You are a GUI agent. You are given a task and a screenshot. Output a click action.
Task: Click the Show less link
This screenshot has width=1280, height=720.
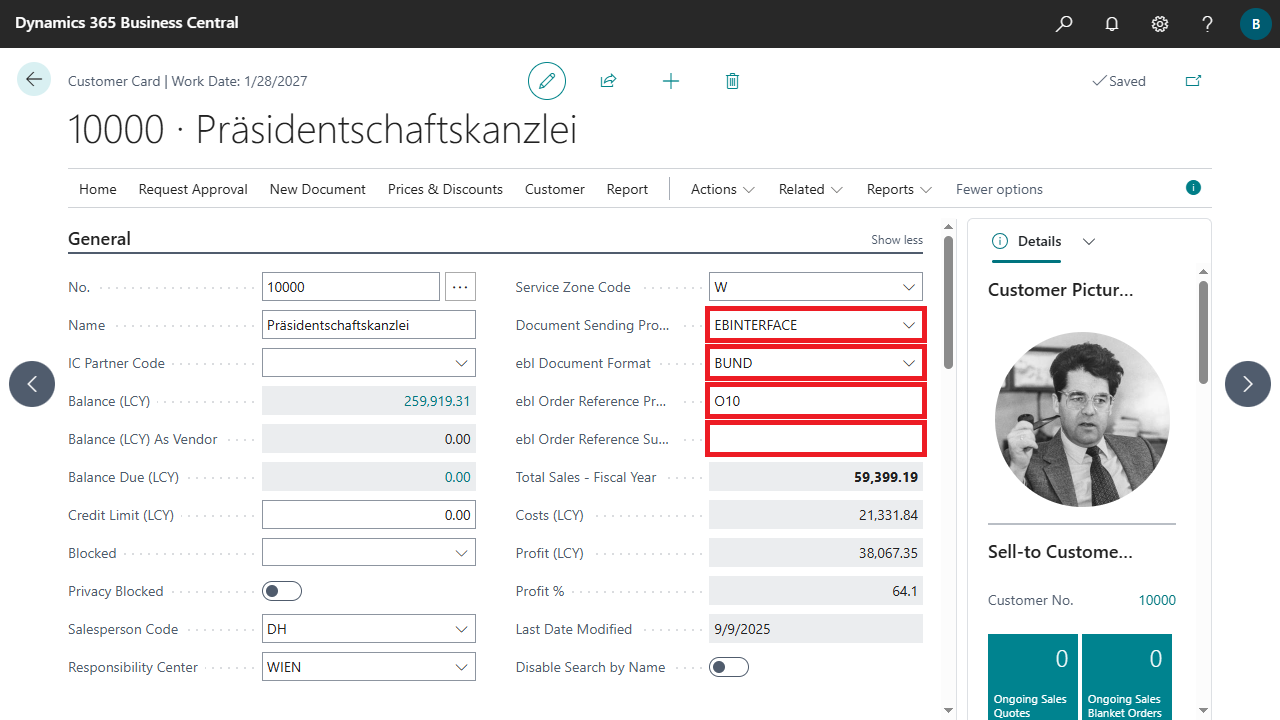pos(897,240)
